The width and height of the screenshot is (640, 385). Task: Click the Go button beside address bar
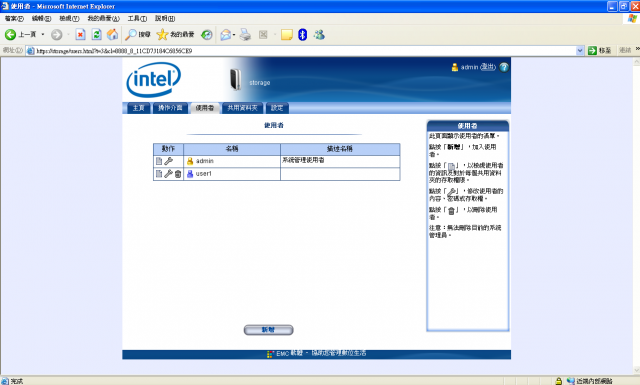(x=600, y=51)
